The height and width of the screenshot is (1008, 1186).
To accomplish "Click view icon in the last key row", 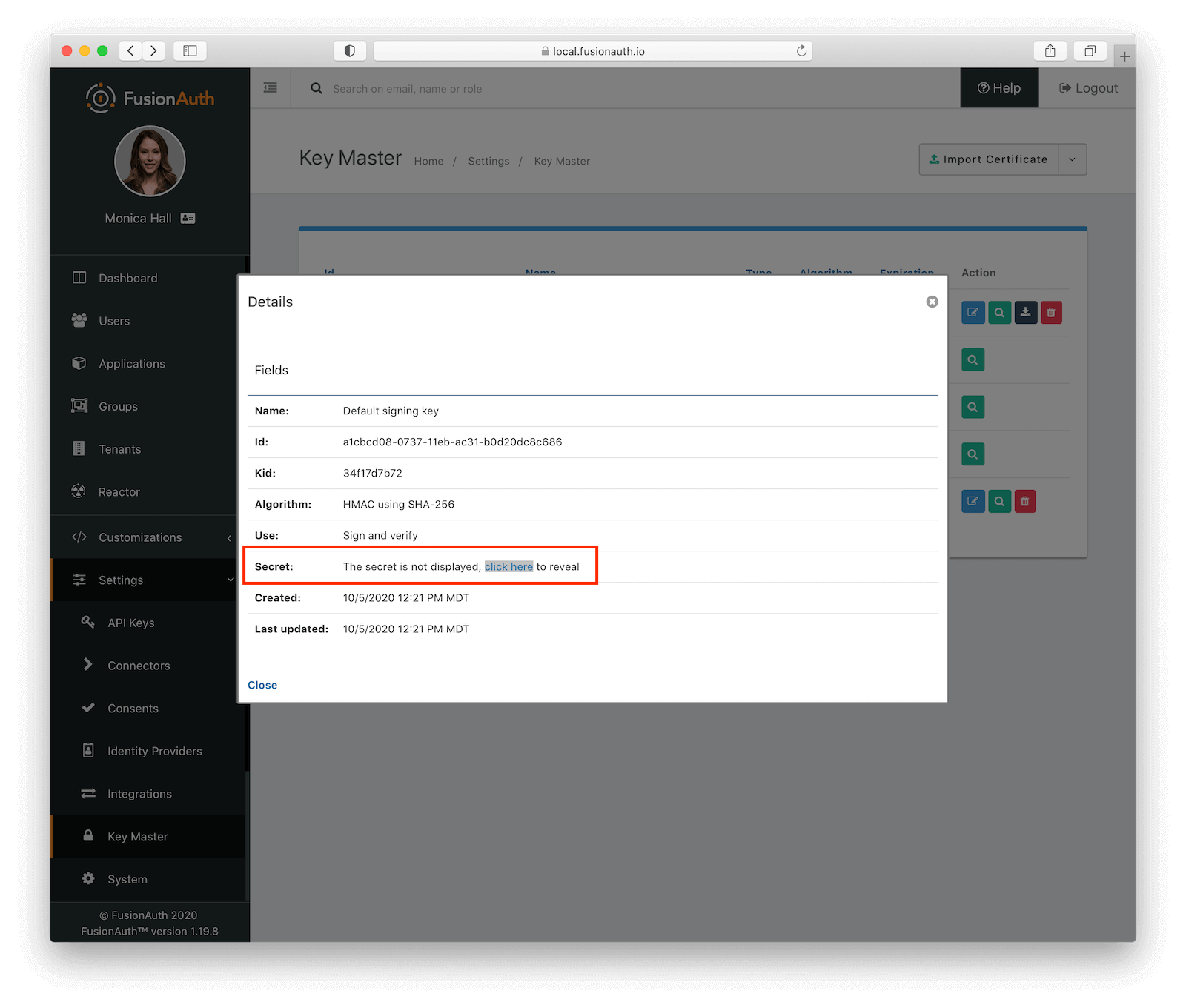I will [x=999, y=501].
